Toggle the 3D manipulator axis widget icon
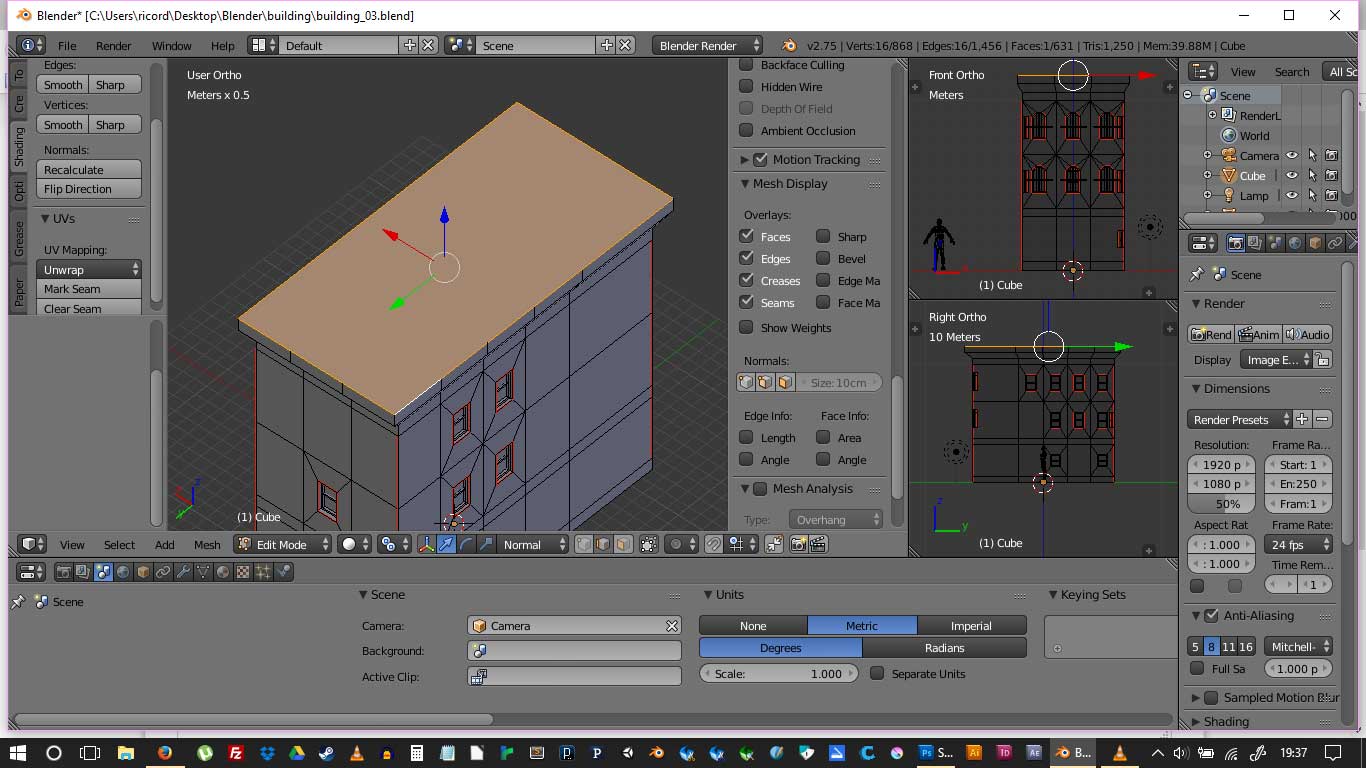1366x768 pixels. coord(427,544)
